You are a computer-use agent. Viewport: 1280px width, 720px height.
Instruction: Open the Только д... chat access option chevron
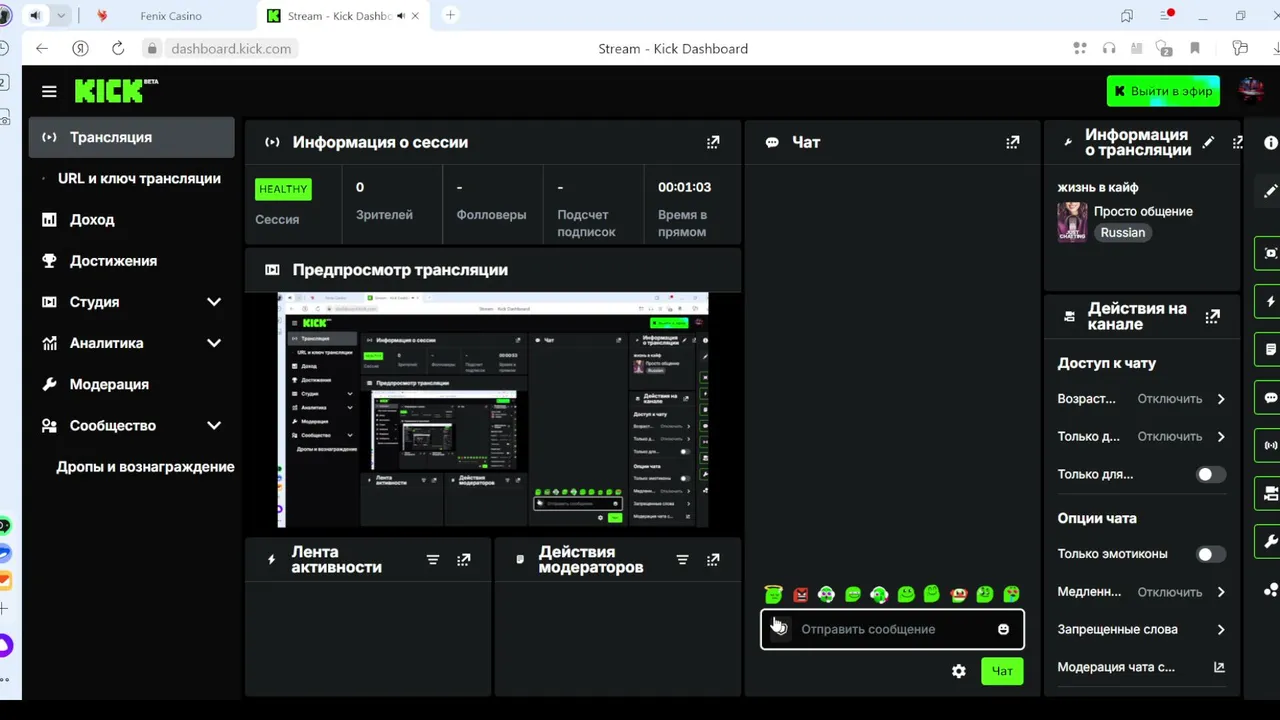(1221, 437)
